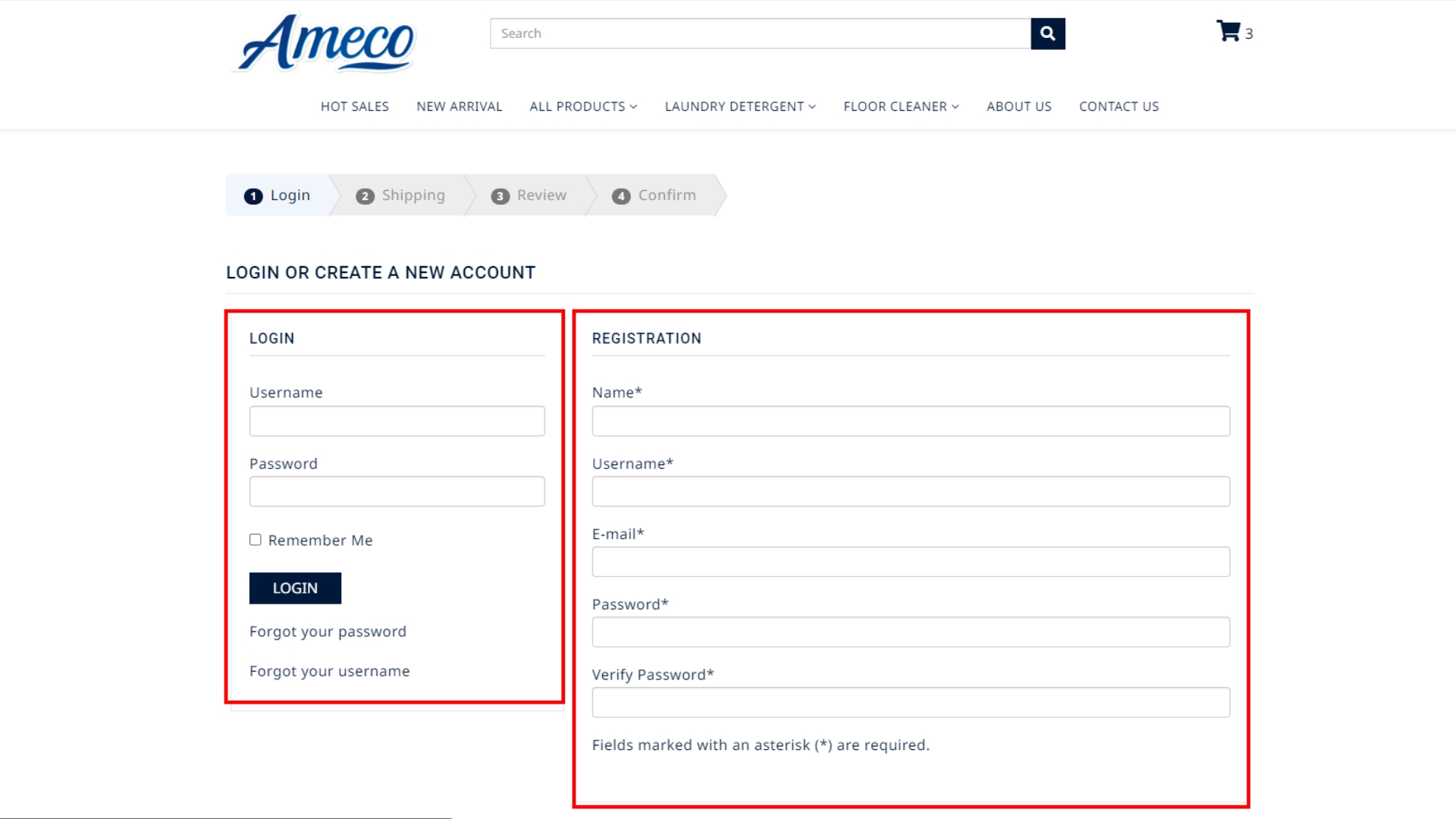Click the Forgot your password link
The image size is (1456, 819).
(328, 632)
